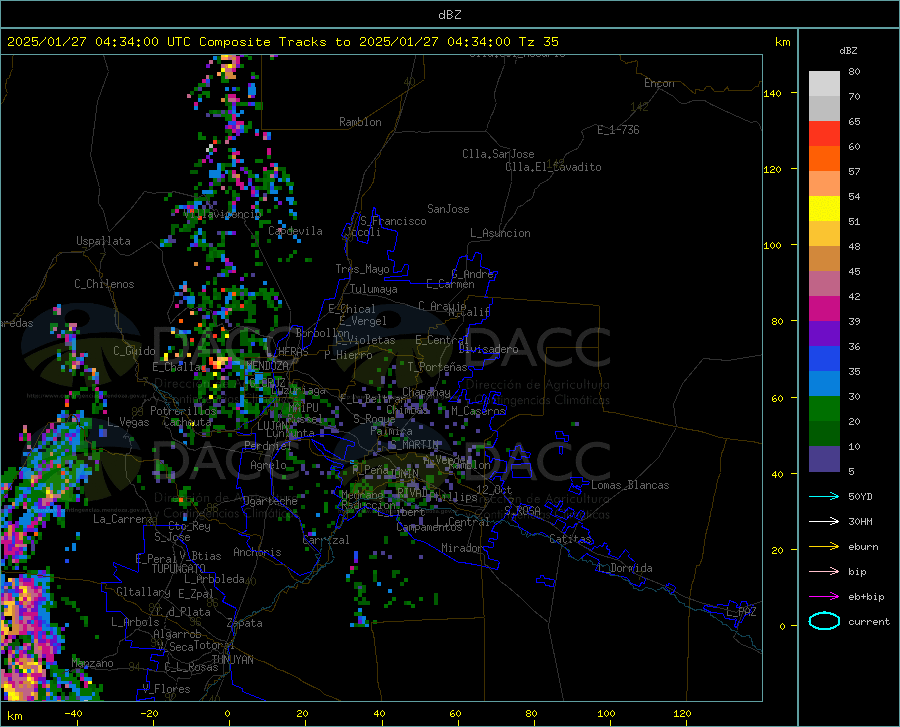
Task: Select the brown-orange 48 dBZ swatch
Action: coord(824,259)
